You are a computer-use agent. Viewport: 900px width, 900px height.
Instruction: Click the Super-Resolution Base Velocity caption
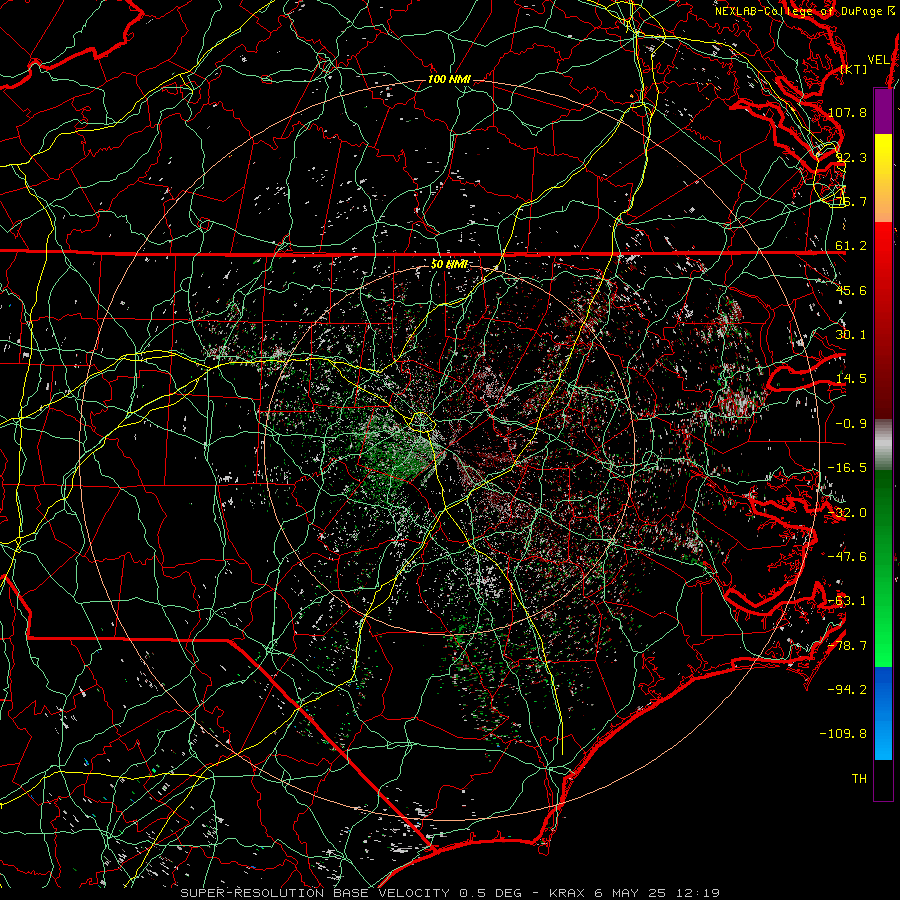[450, 893]
